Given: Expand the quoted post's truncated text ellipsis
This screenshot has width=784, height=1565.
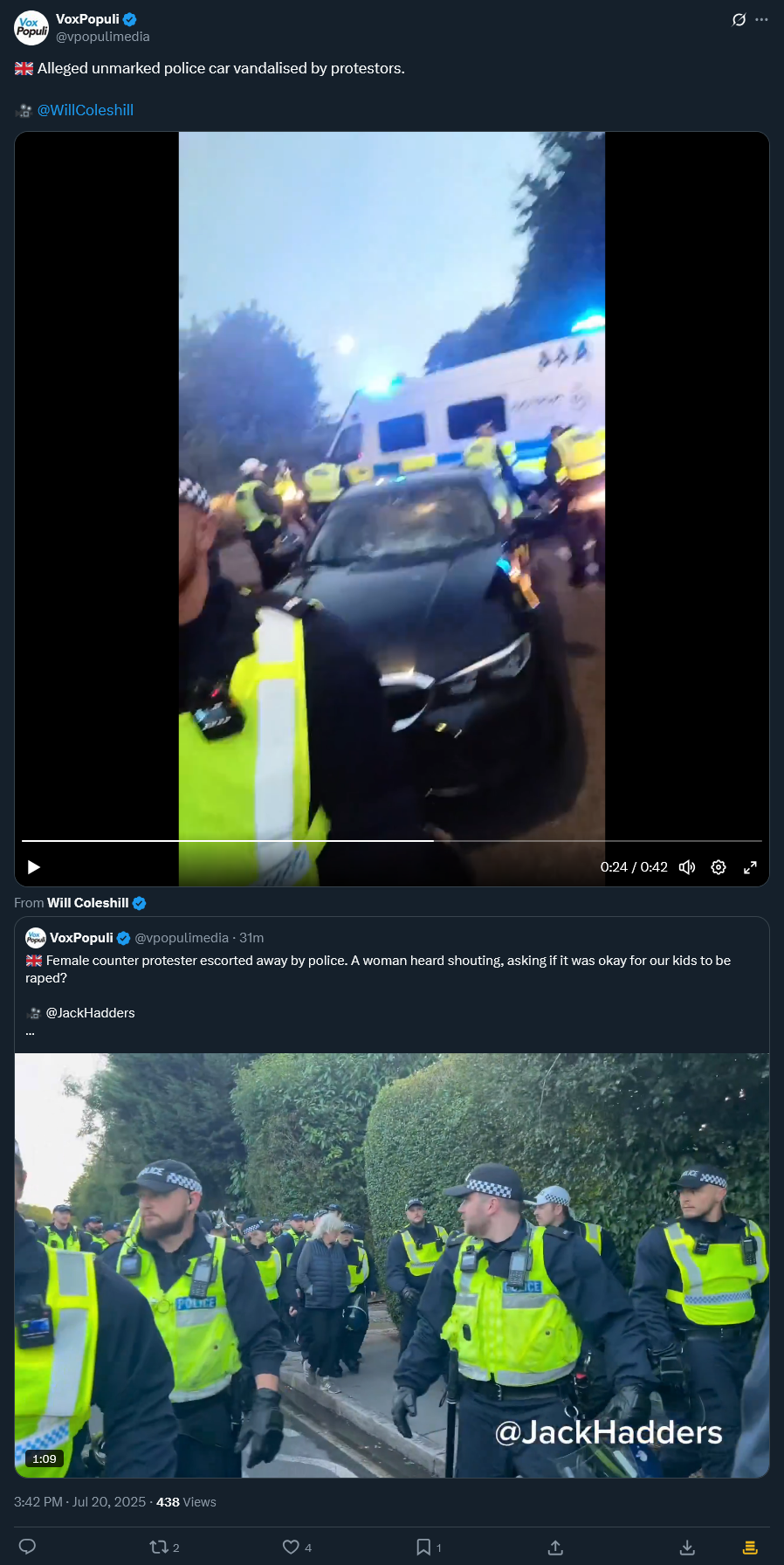Looking at the screenshot, I should 30,1032.
